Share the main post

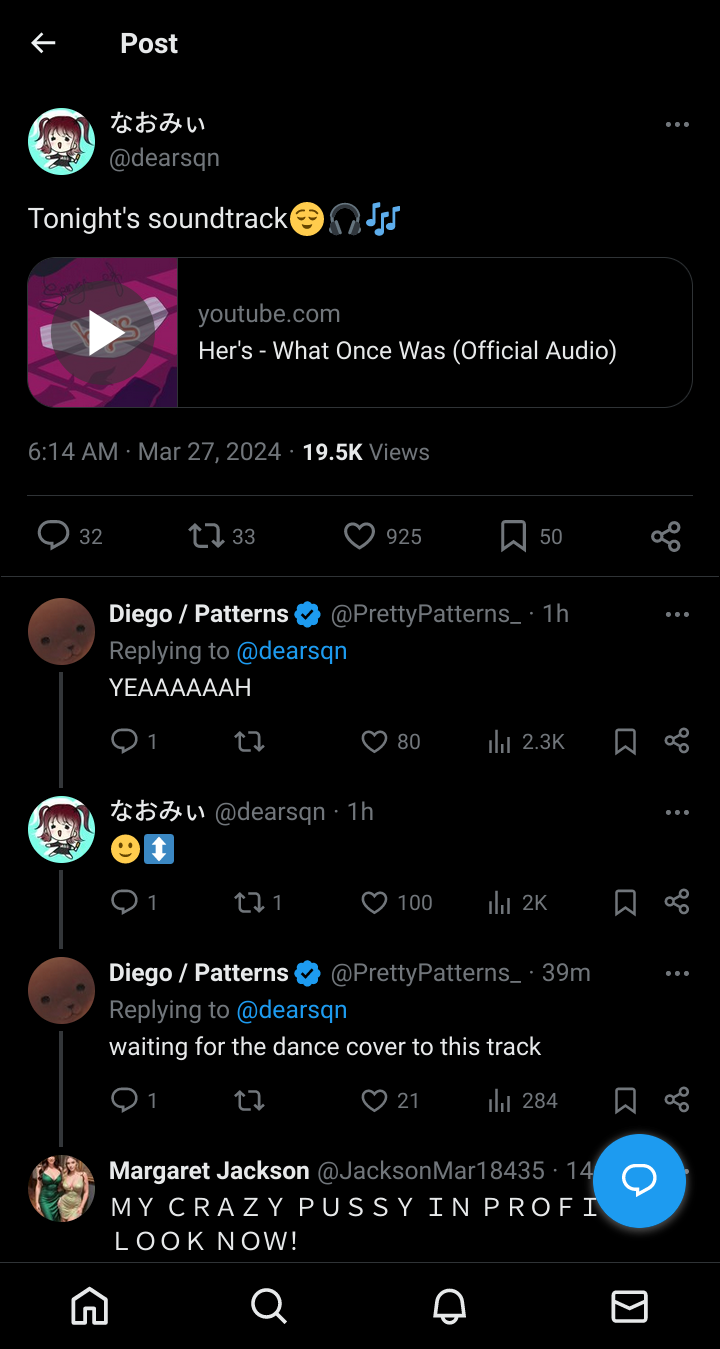pyautogui.click(x=666, y=536)
